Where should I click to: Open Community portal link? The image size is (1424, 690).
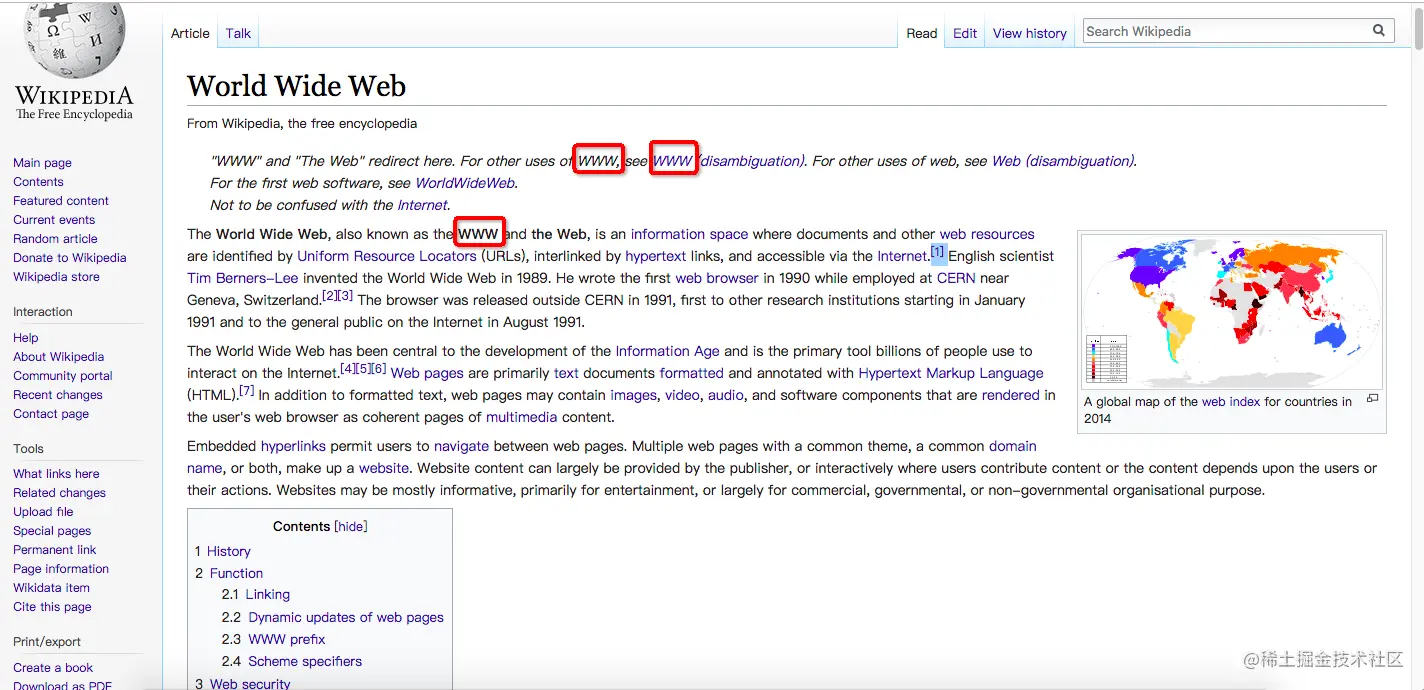[x=63, y=376]
